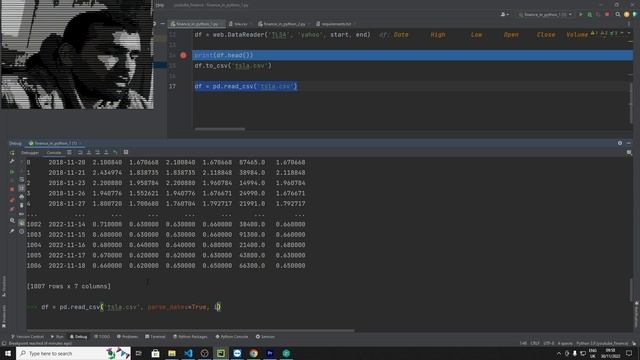Open Search Everywhere magnifier icon
640x360 pixels.
pyautogui.click(x=618, y=14)
